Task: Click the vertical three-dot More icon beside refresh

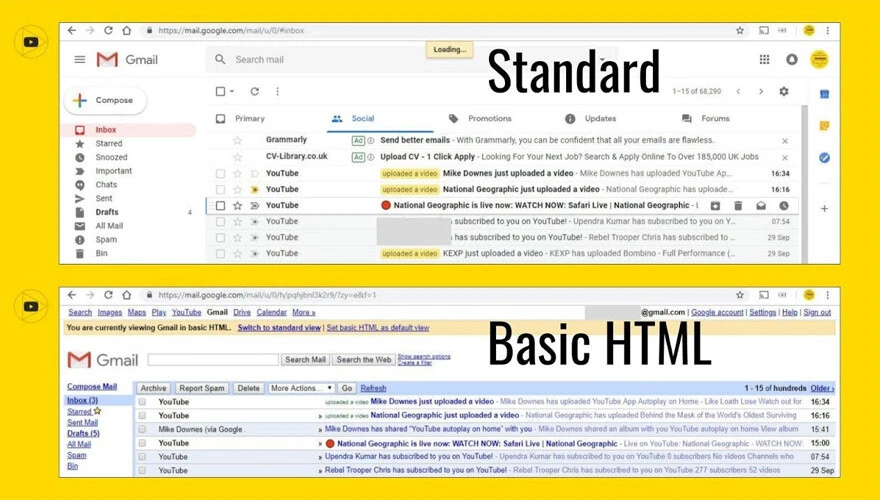Action: tap(277, 91)
